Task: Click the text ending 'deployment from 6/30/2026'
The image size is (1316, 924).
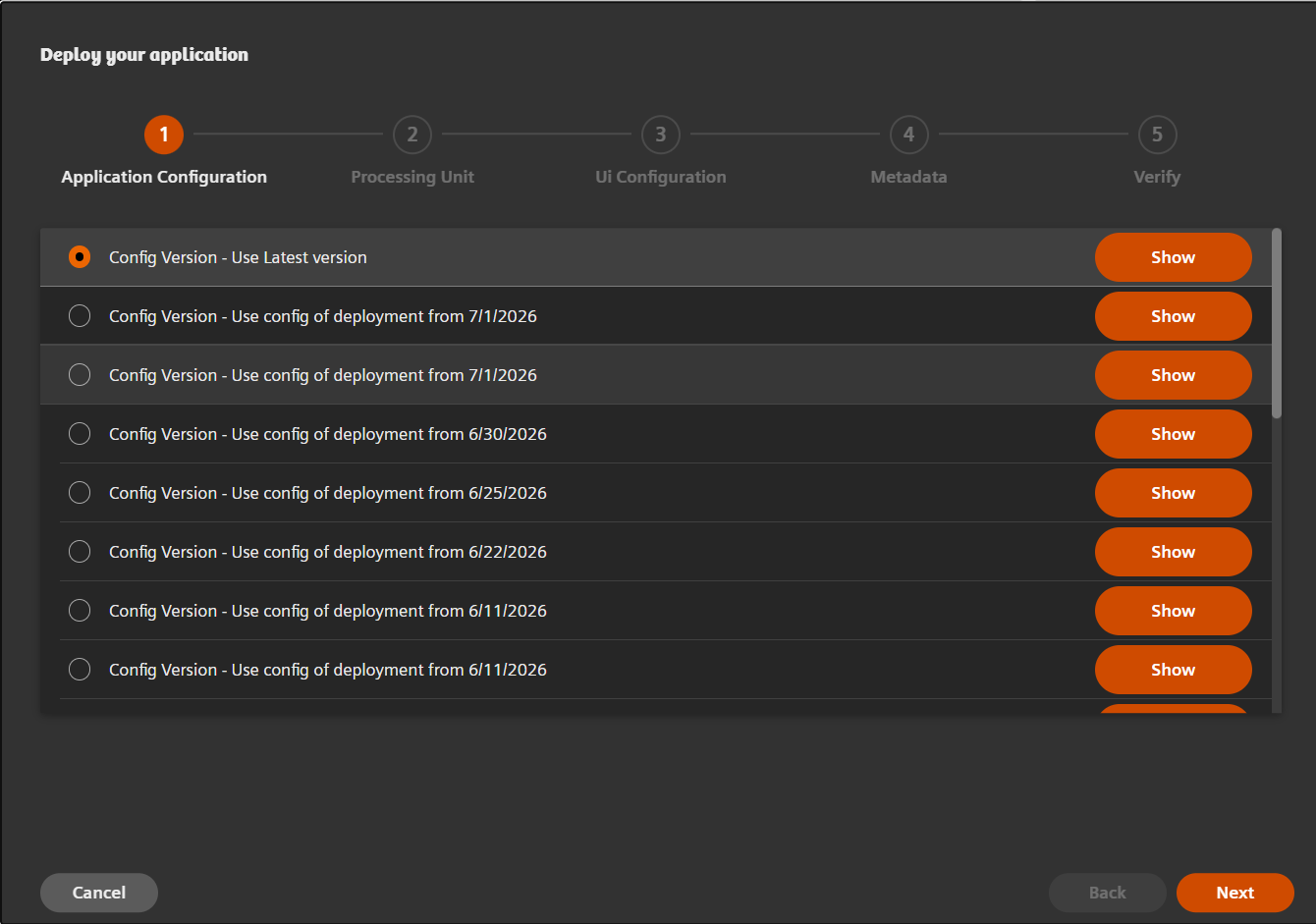Action: pos(328,434)
